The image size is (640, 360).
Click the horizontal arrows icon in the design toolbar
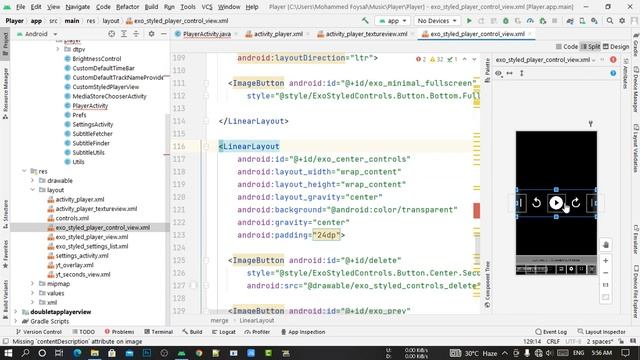(x=509, y=73)
